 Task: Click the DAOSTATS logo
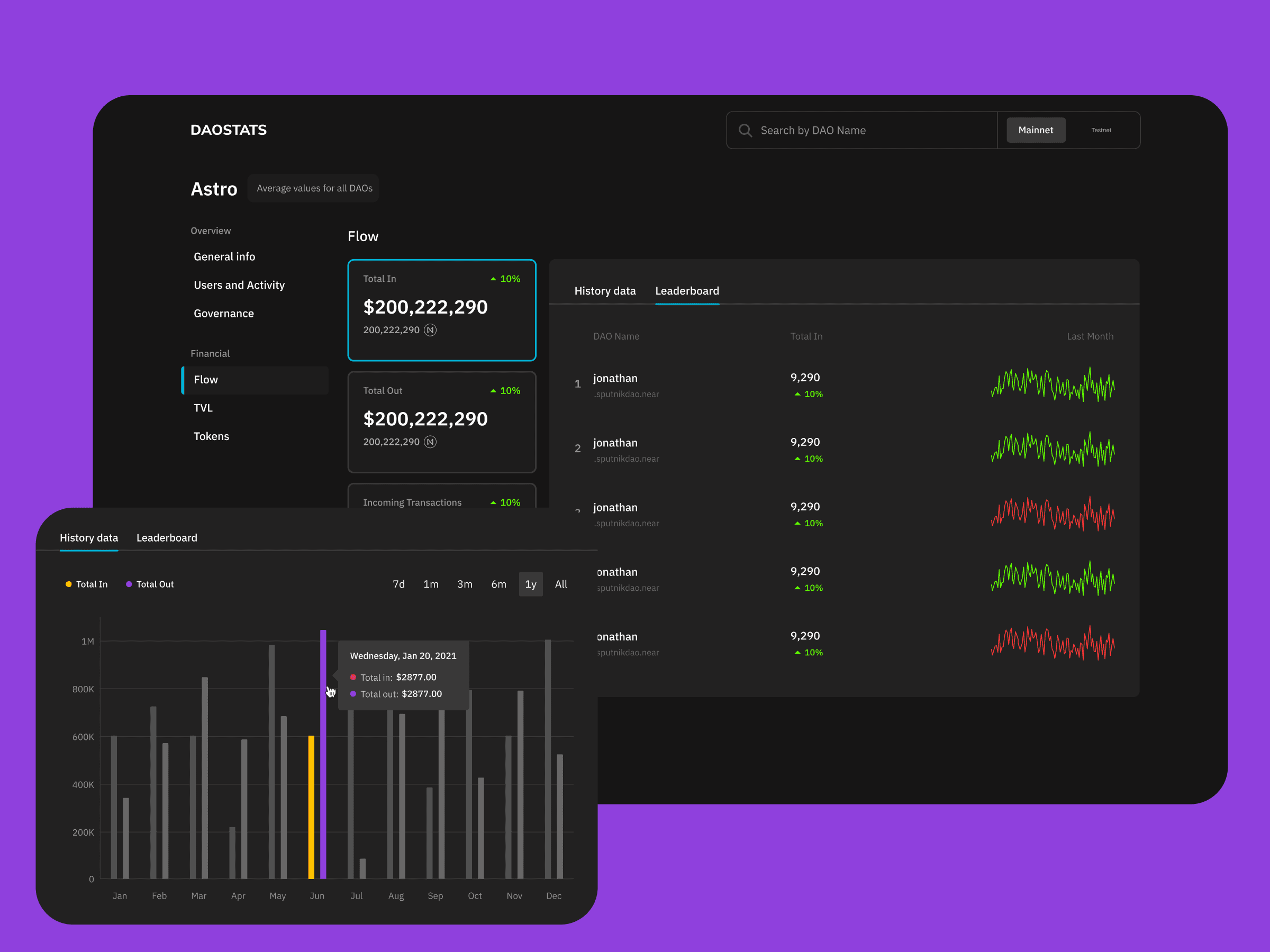(x=229, y=130)
